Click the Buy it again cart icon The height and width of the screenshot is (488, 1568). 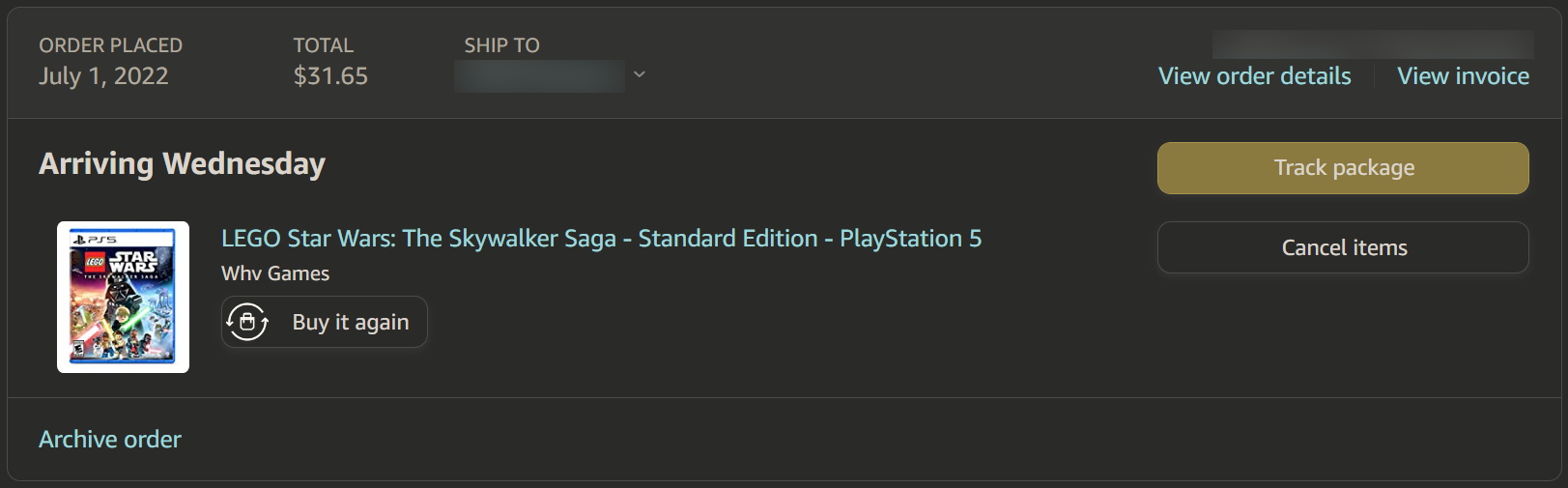[x=247, y=322]
